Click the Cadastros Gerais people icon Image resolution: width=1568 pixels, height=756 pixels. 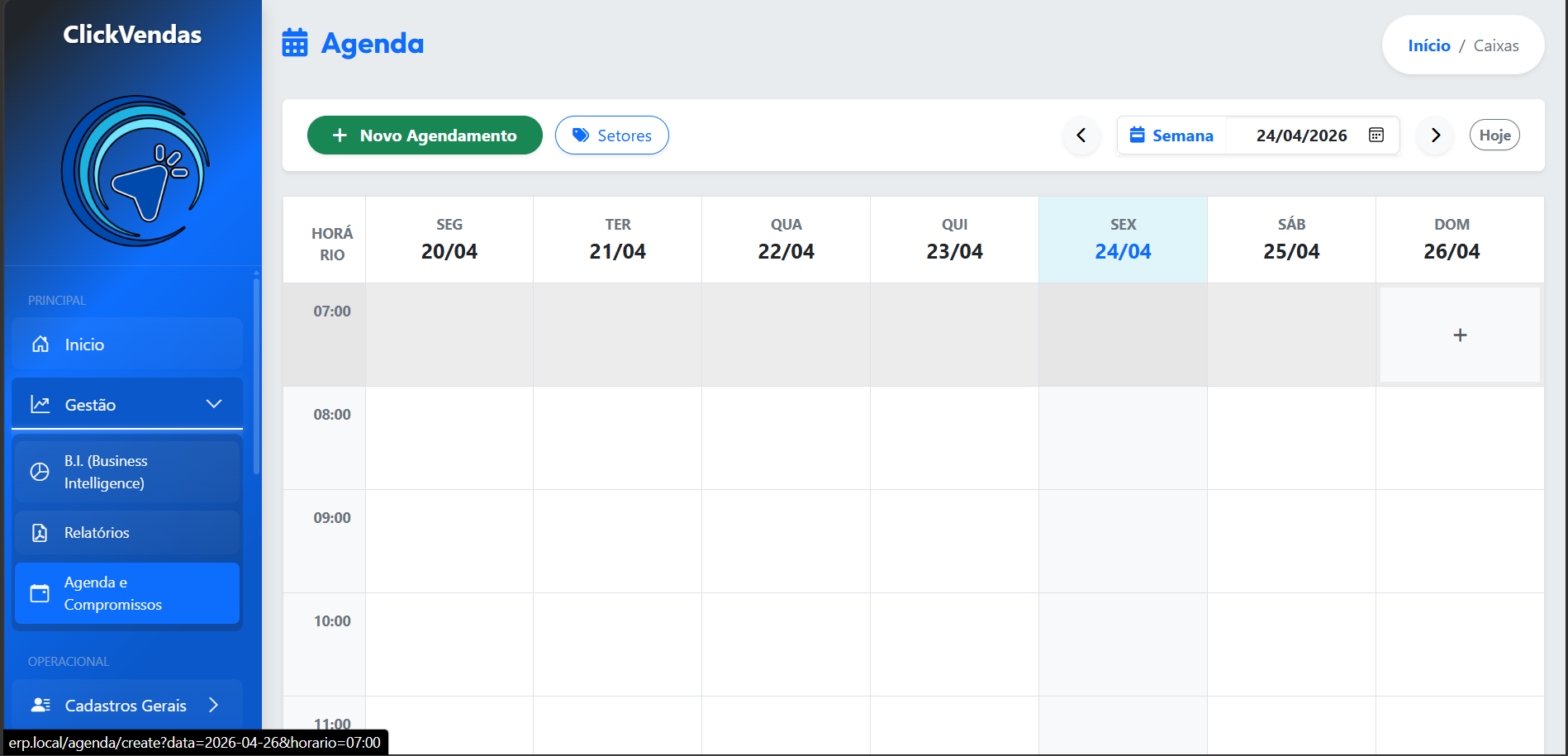40,705
